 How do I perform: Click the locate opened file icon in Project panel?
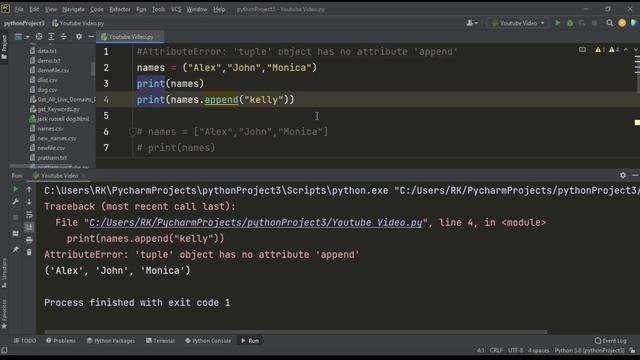pos(39,37)
